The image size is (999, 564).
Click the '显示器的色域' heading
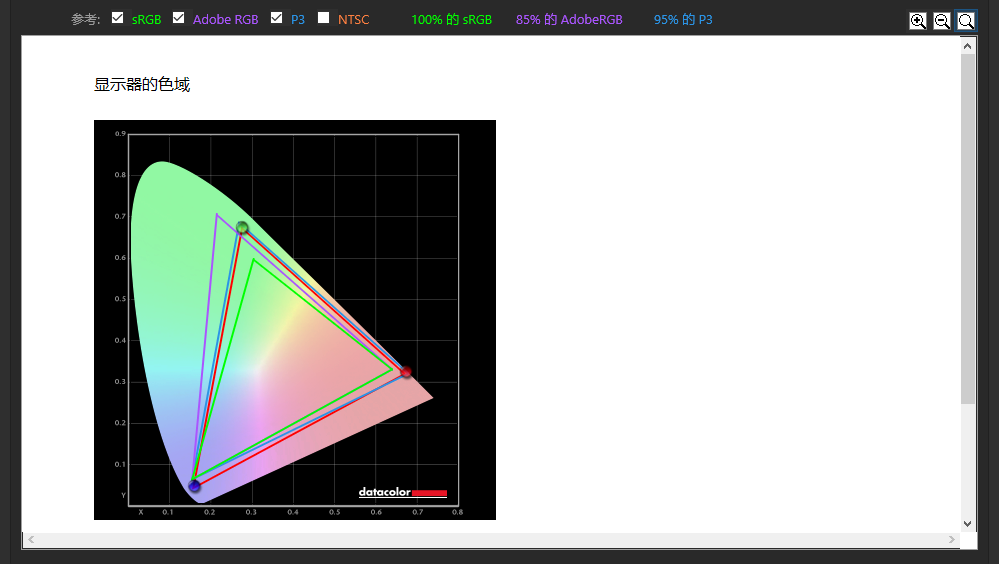click(x=142, y=85)
